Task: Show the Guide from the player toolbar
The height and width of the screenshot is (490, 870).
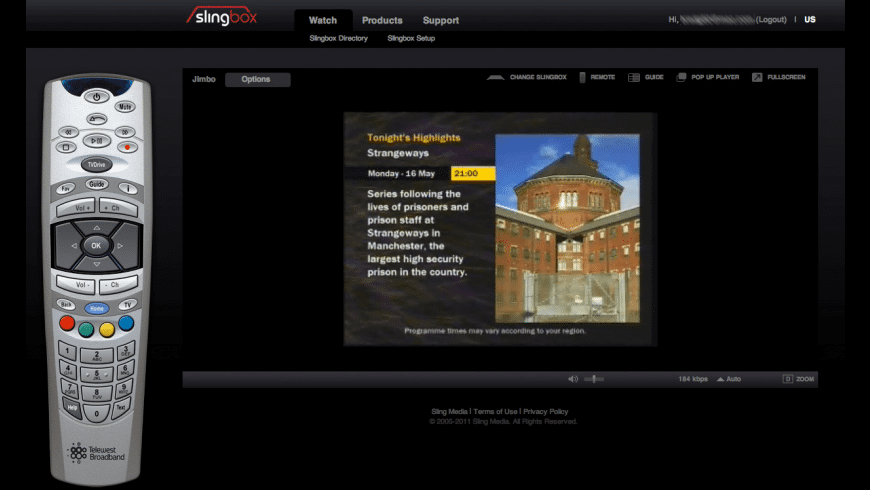Action: 646,77
